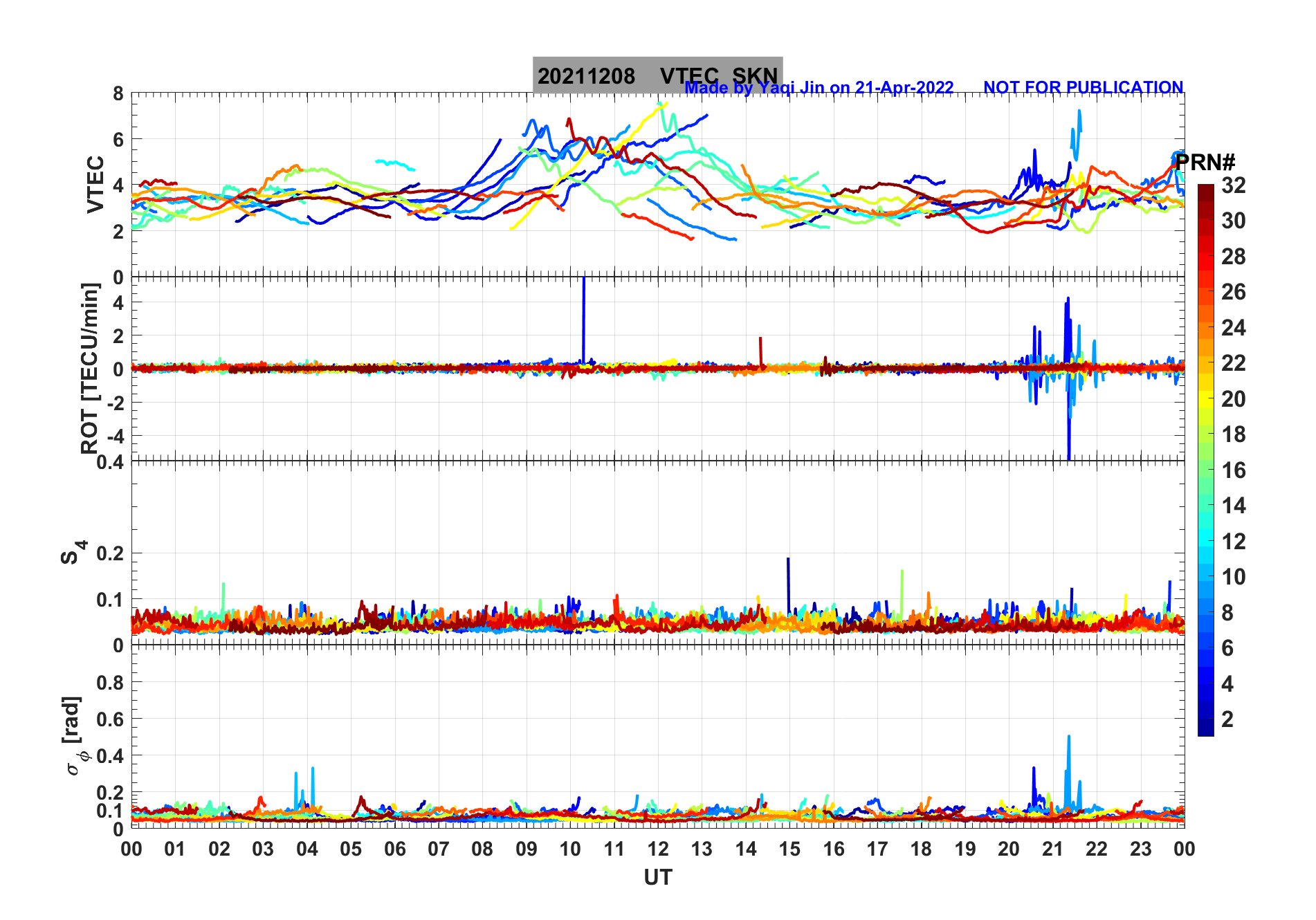Image resolution: width=1316 pixels, height=920 pixels.
Task: Click colorbar tick label 32
Action: [1234, 185]
